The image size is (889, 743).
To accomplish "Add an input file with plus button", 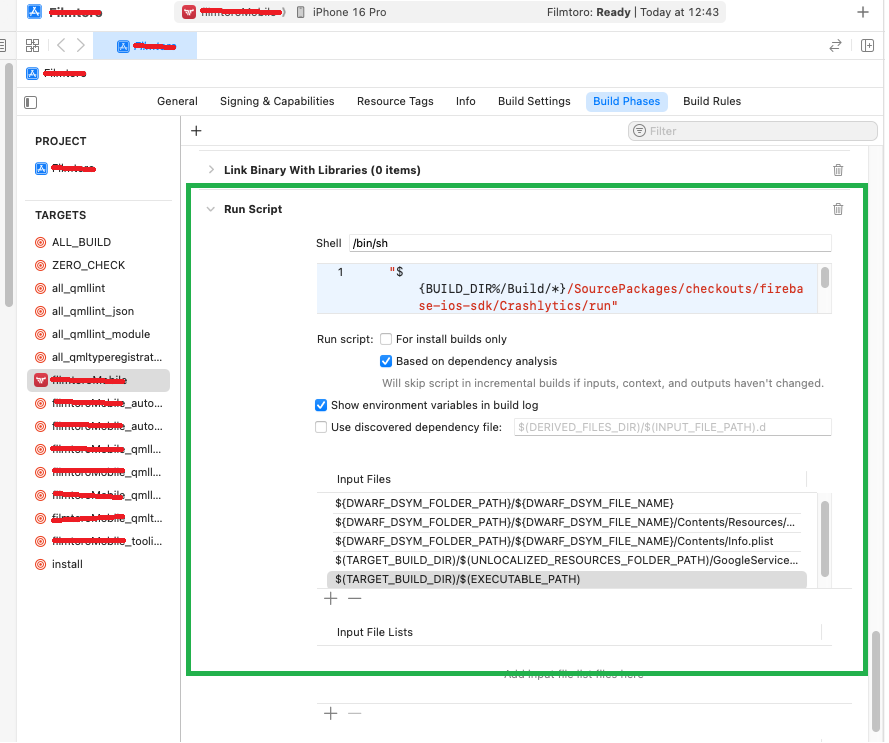I will (331, 598).
